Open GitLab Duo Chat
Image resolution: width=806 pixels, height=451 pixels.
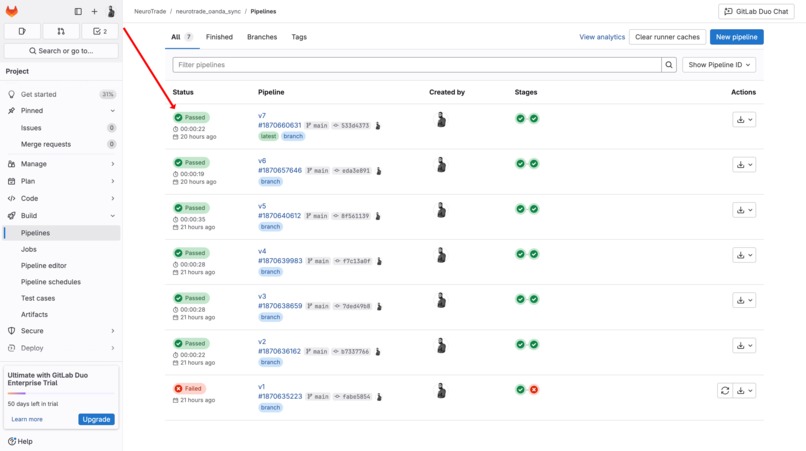(x=756, y=11)
